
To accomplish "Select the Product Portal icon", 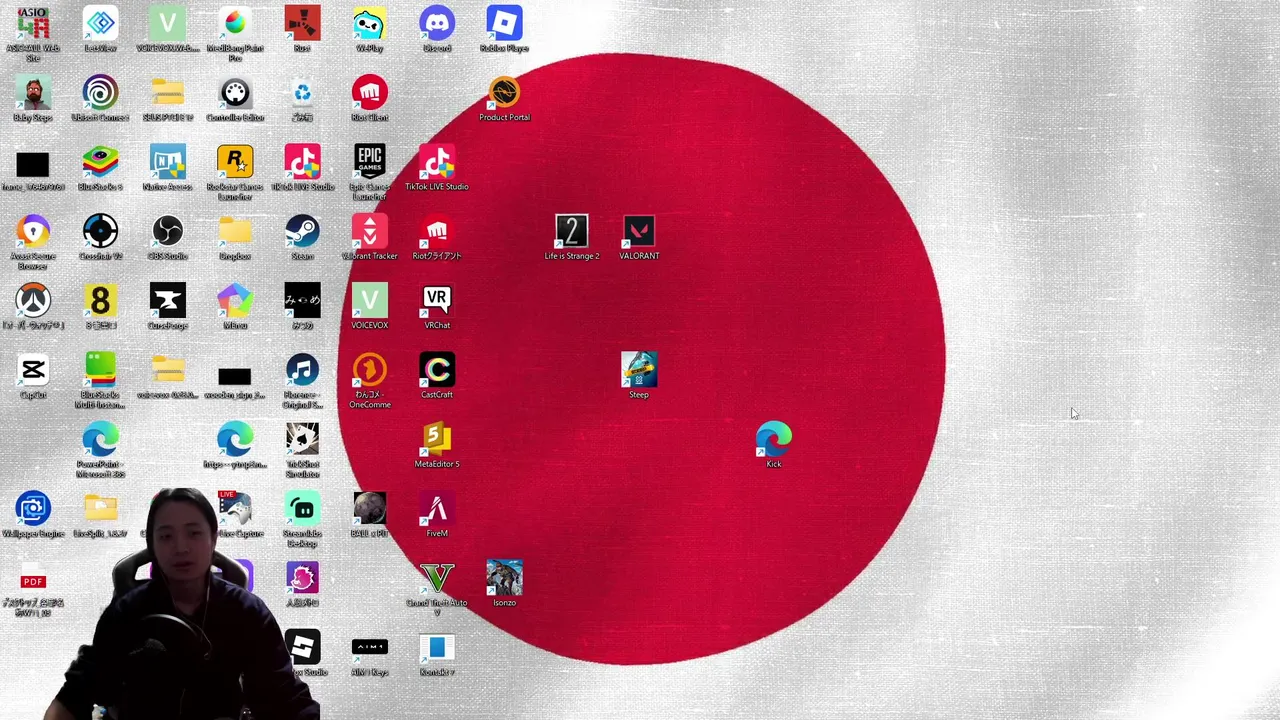I will point(504,93).
